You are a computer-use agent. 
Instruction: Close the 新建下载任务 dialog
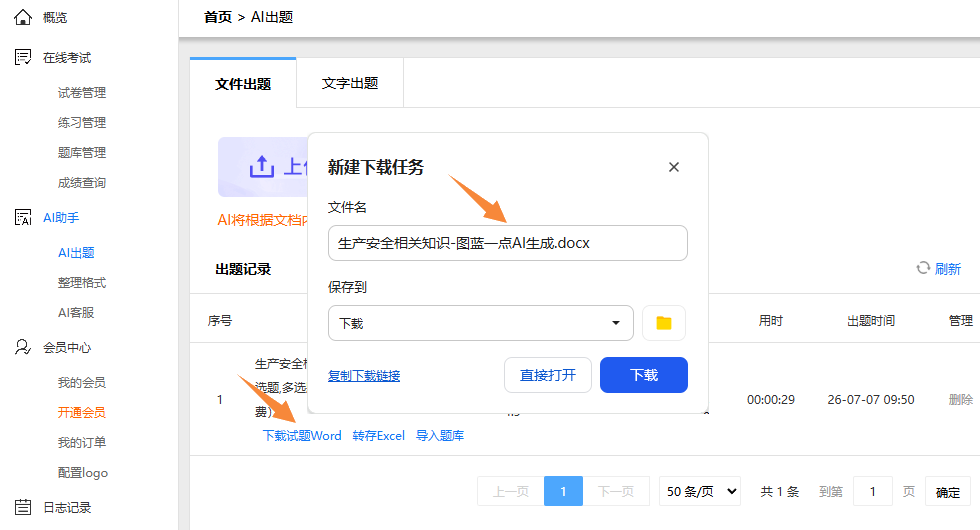[674, 167]
